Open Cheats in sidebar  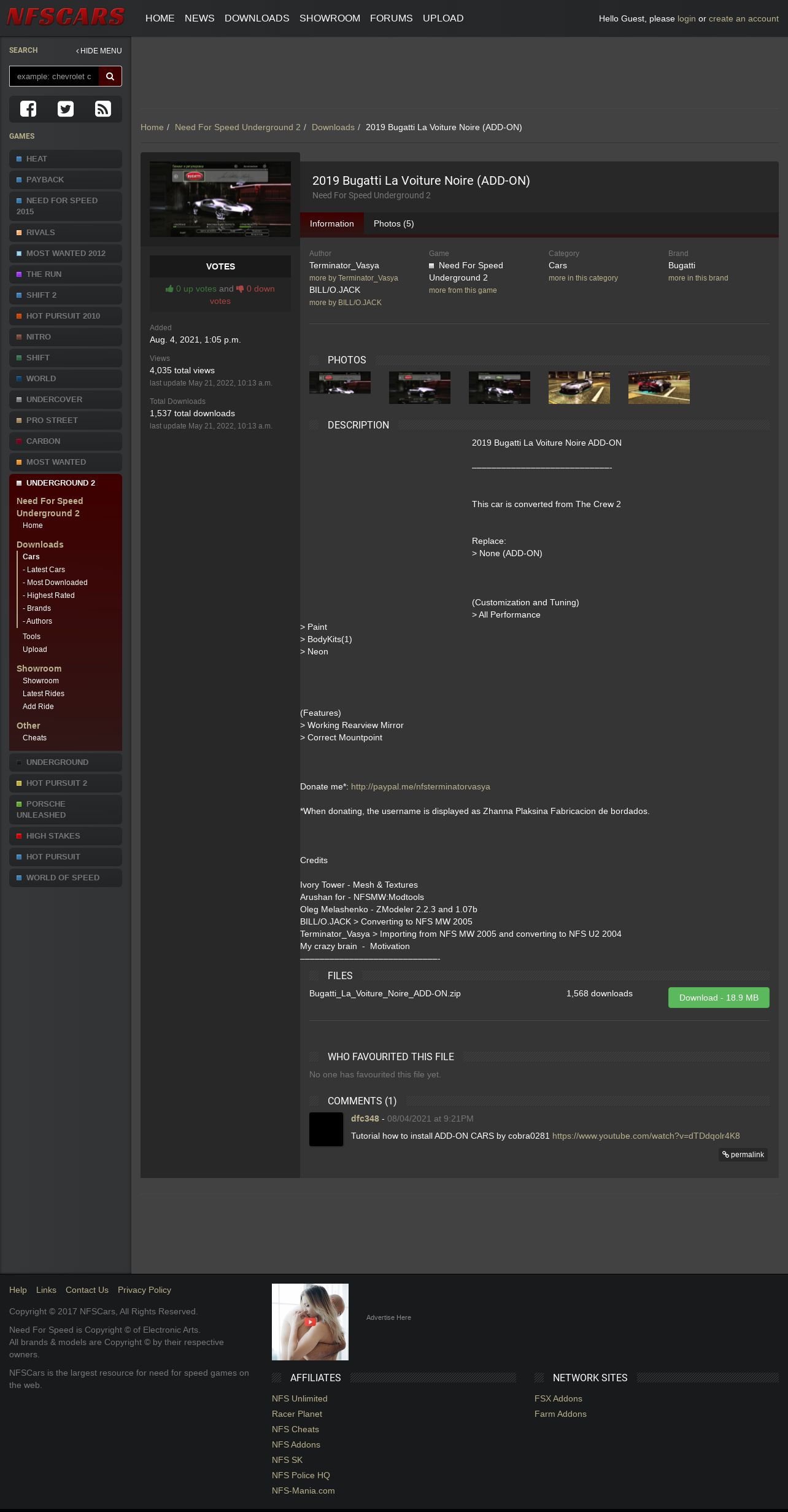click(34, 738)
